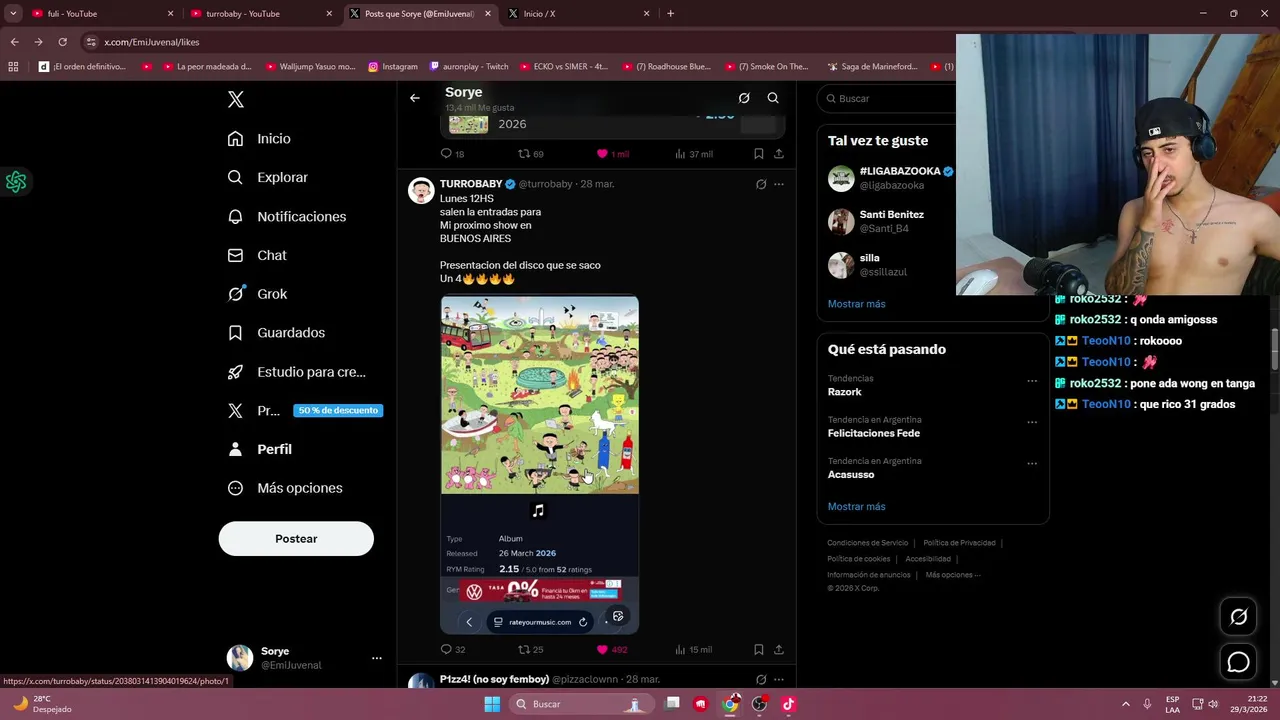The image size is (1280, 720).
Task: Click the 50 % de descuento badge
Action: pyautogui.click(x=338, y=410)
